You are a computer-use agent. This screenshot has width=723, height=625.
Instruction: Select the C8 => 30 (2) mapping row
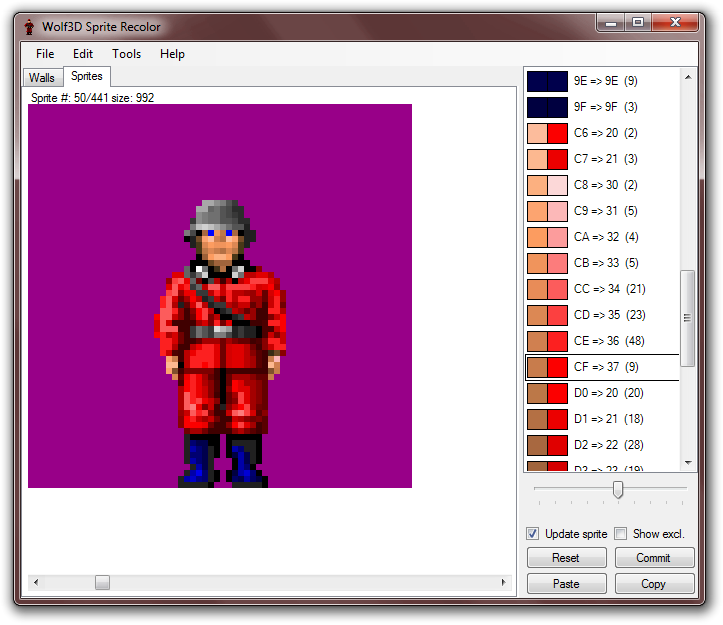click(x=602, y=185)
